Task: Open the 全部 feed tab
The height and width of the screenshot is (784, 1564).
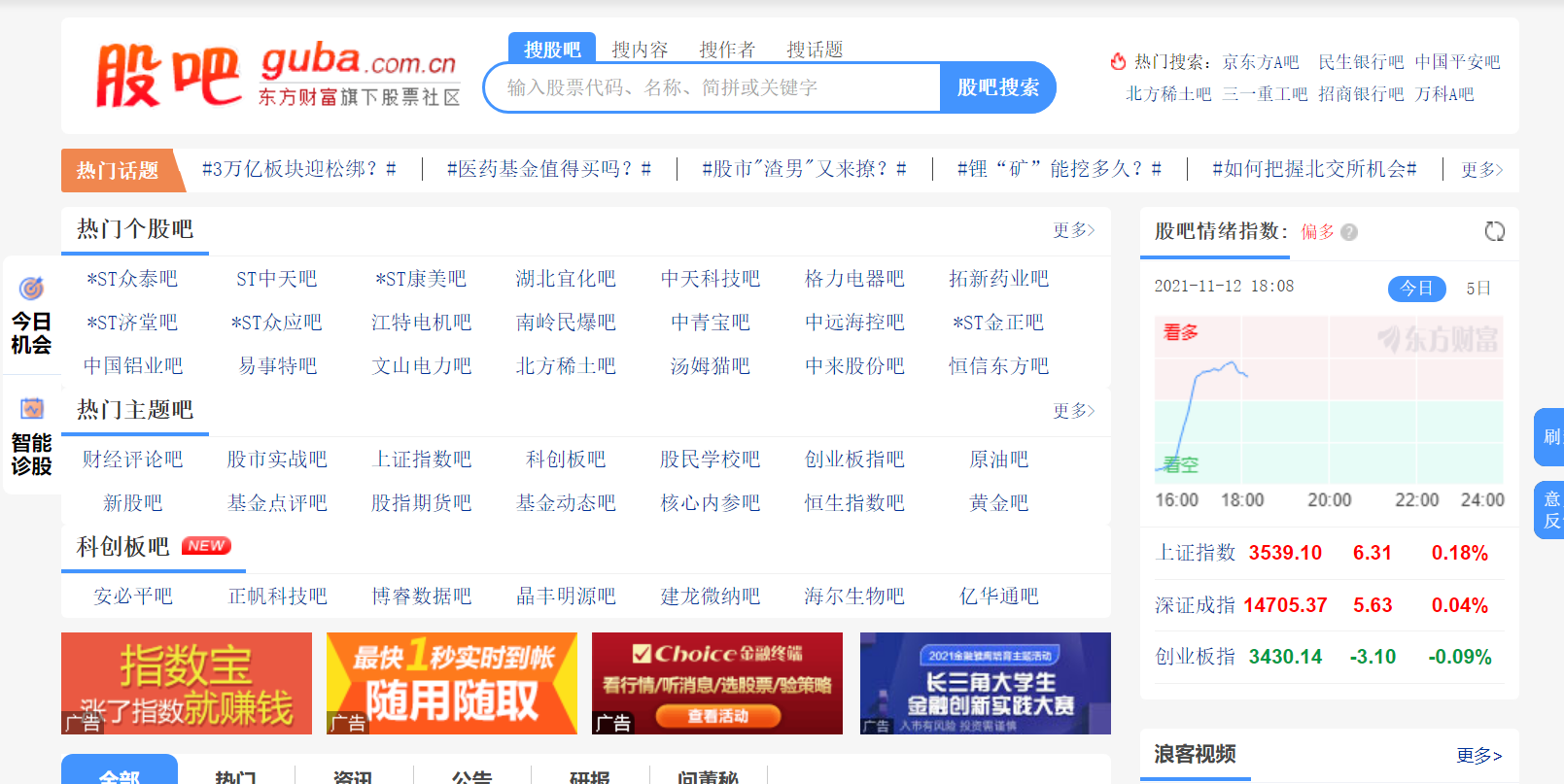Action: coord(119,773)
